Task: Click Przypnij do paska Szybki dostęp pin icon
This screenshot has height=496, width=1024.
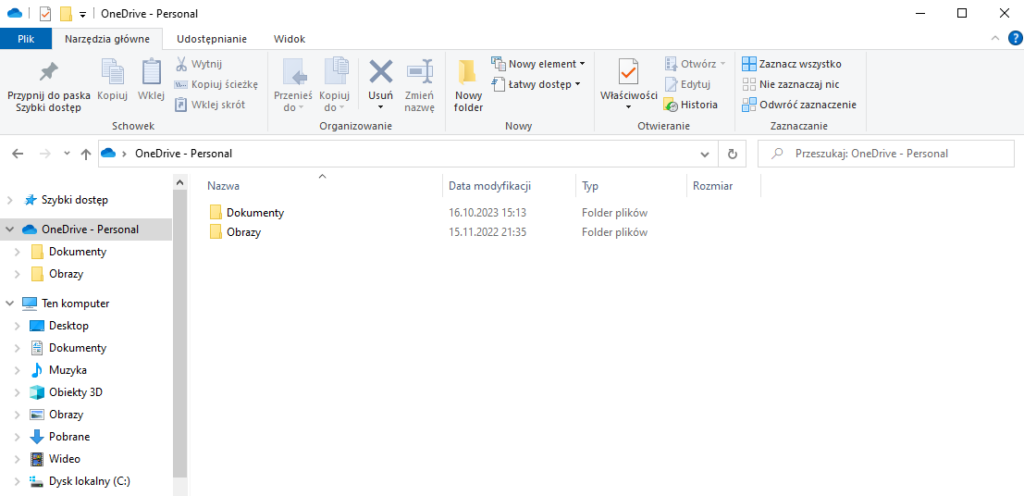Action: [48, 71]
